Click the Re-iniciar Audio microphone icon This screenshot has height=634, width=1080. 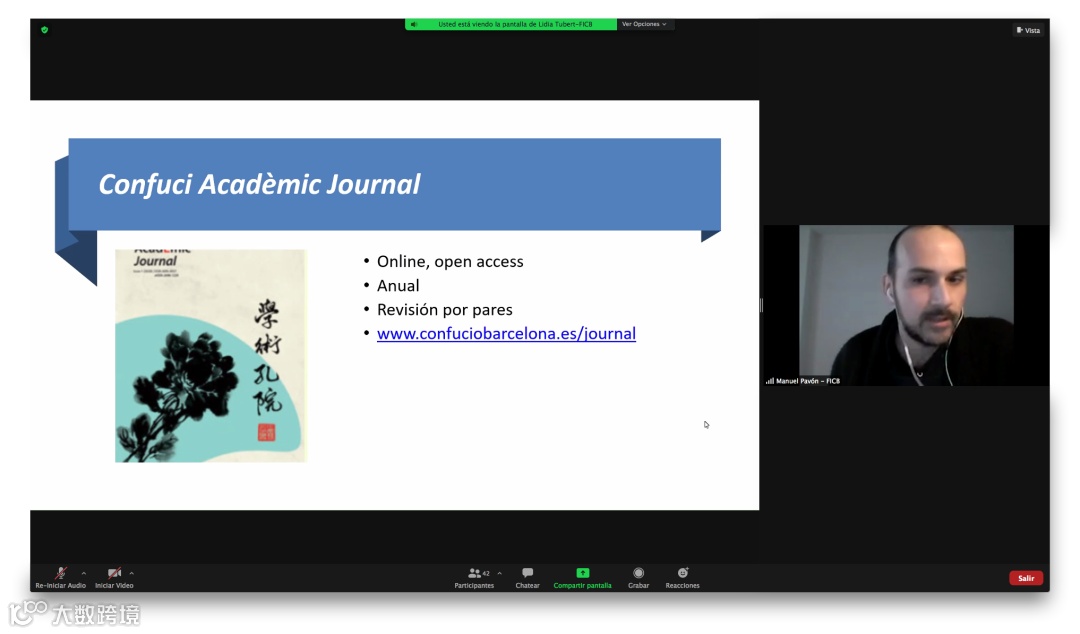coord(61,573)
